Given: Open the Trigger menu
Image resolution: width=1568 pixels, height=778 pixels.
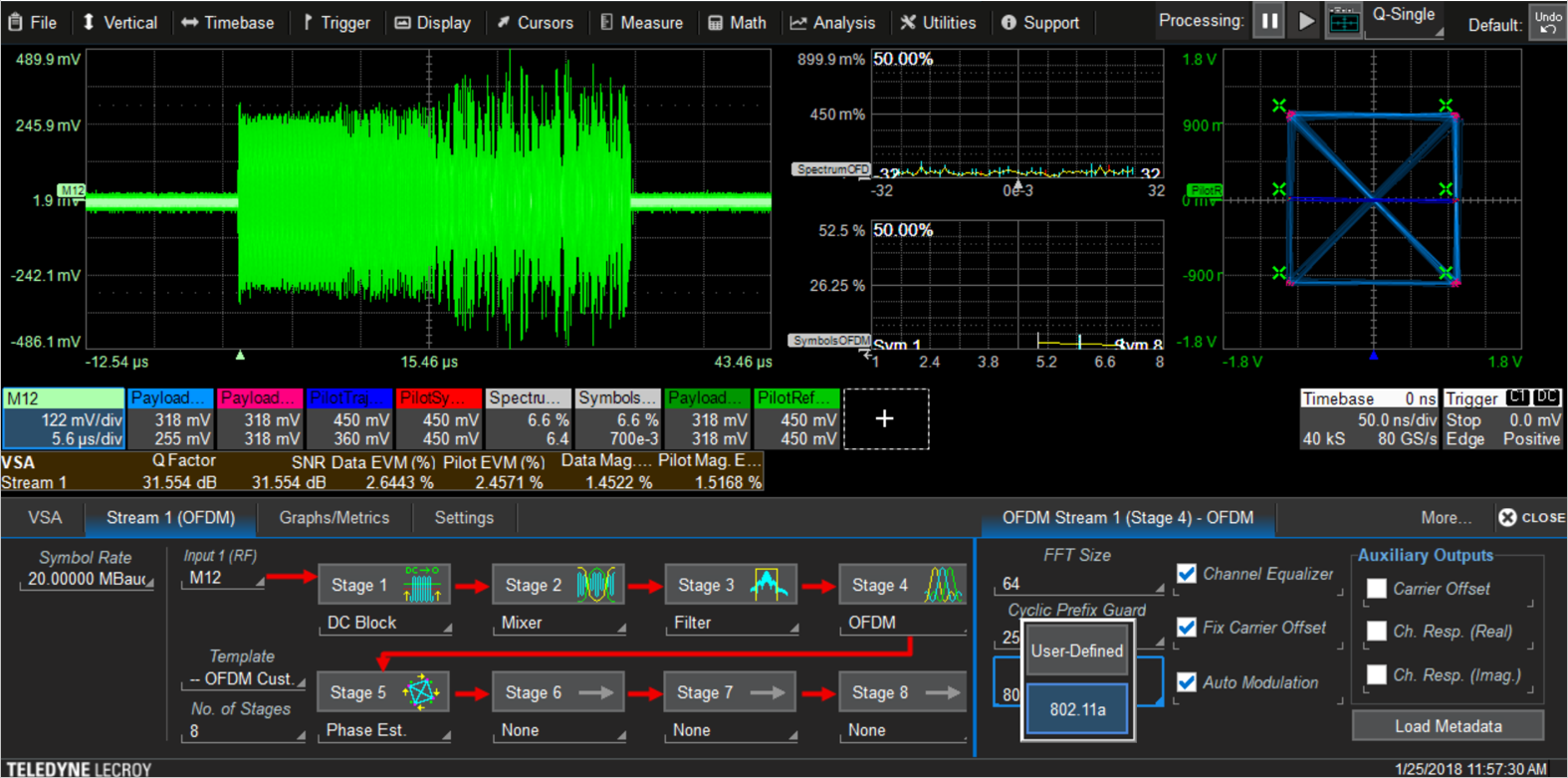Looking at the screenshot, I should point(336,22).
